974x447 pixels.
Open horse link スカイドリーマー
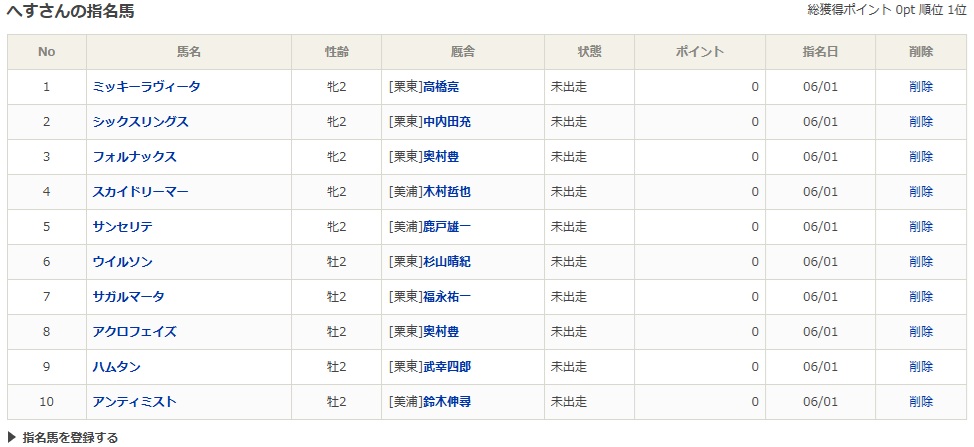tap(140, 191)
